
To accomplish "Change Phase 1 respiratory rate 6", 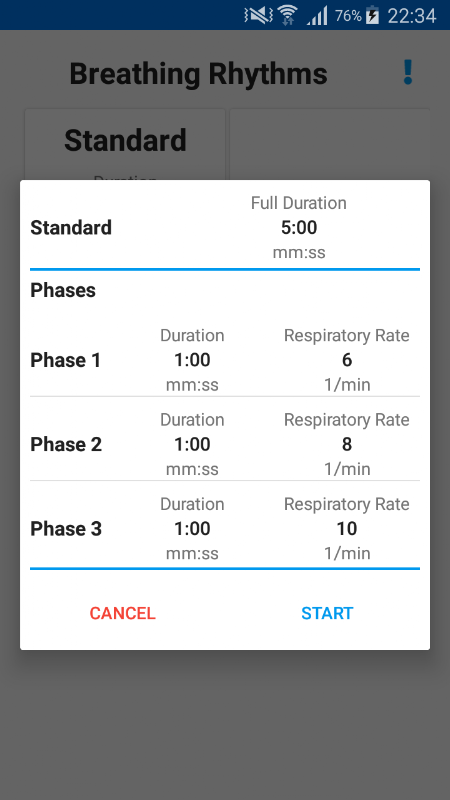I will pos(347,360).
